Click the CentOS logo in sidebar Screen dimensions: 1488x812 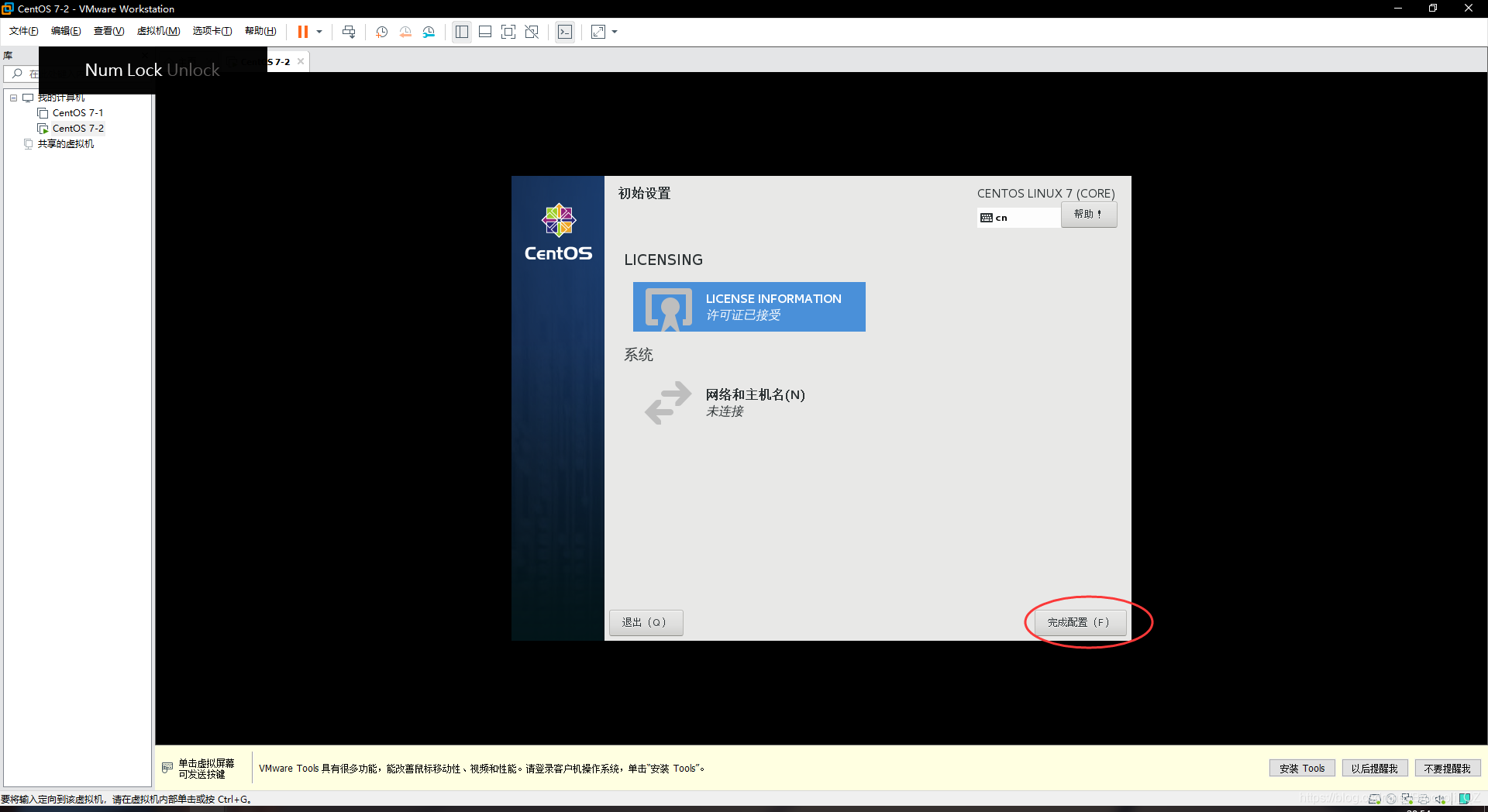pos(558,232)
